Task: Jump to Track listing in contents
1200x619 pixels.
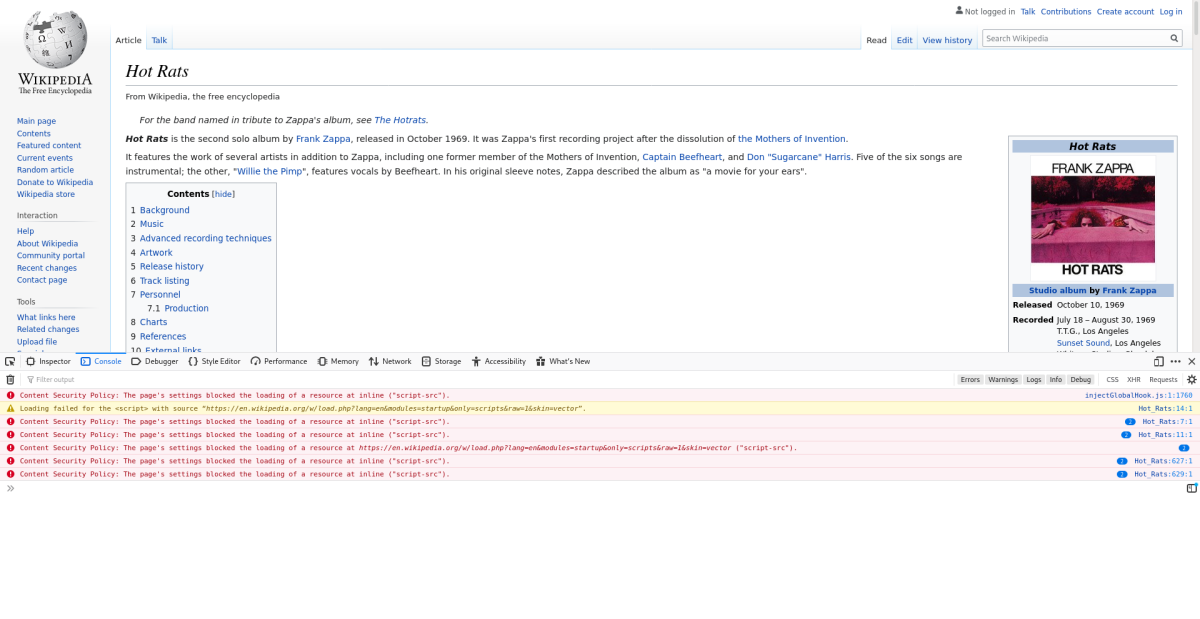Action: coord(164,281)
